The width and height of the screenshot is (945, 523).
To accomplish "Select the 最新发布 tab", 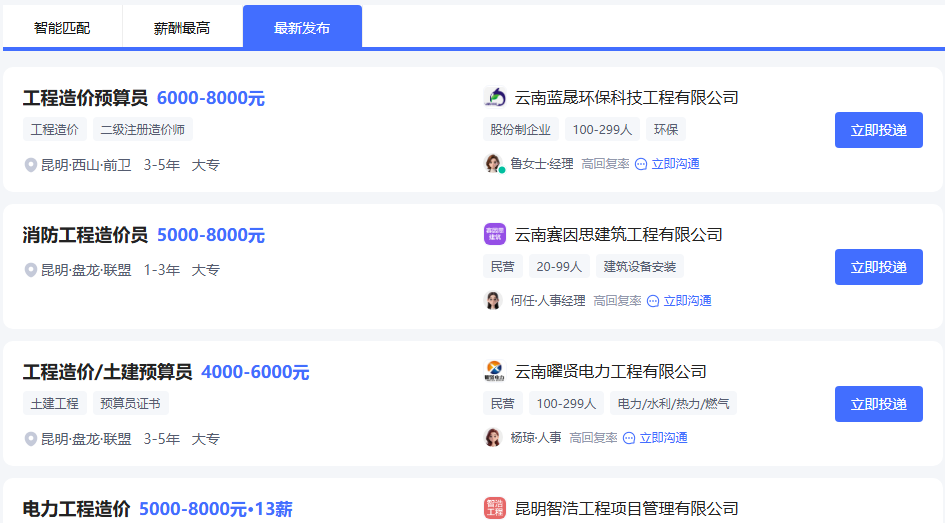I will click(302, 28).
